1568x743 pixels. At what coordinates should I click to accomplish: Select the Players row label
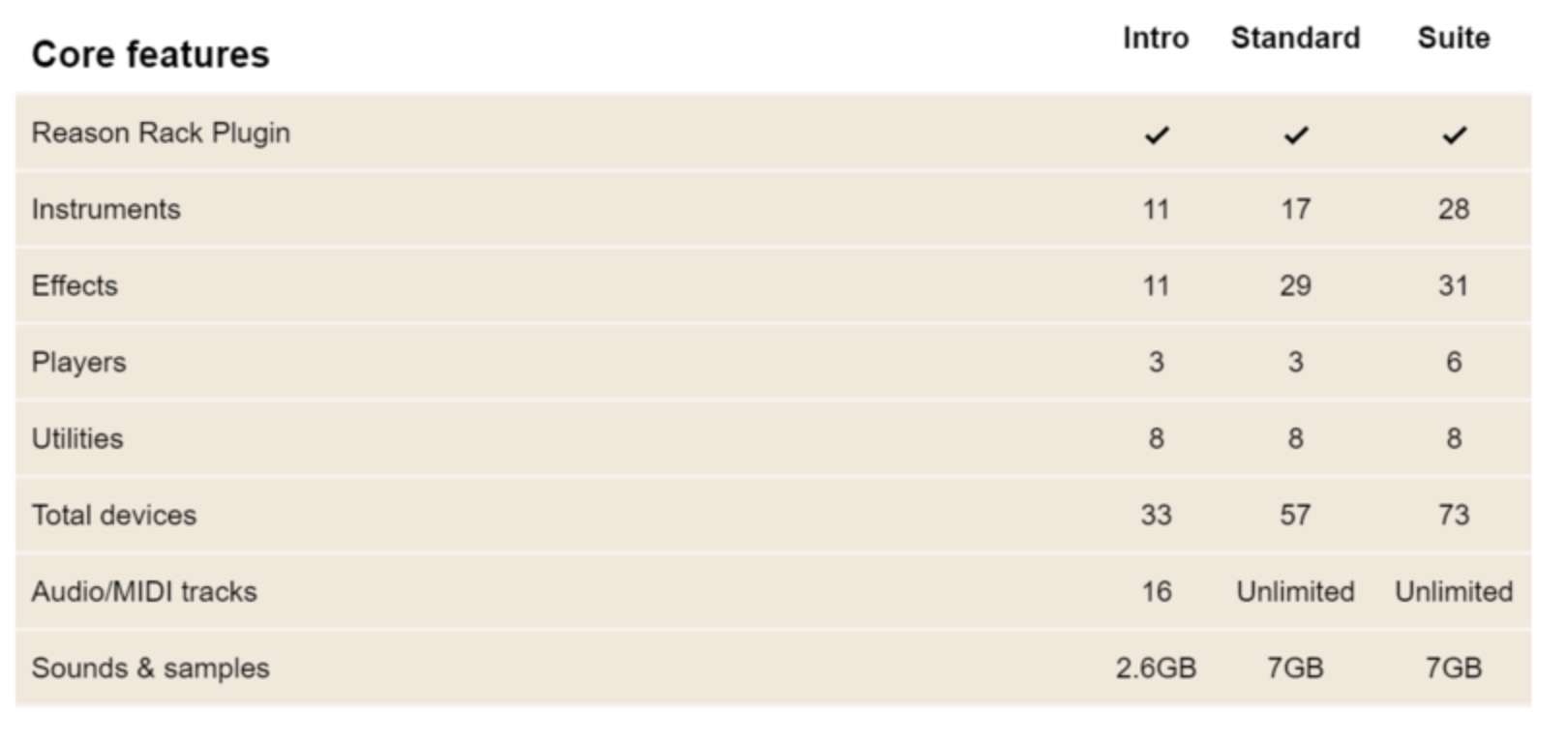[x=78, y=362]
